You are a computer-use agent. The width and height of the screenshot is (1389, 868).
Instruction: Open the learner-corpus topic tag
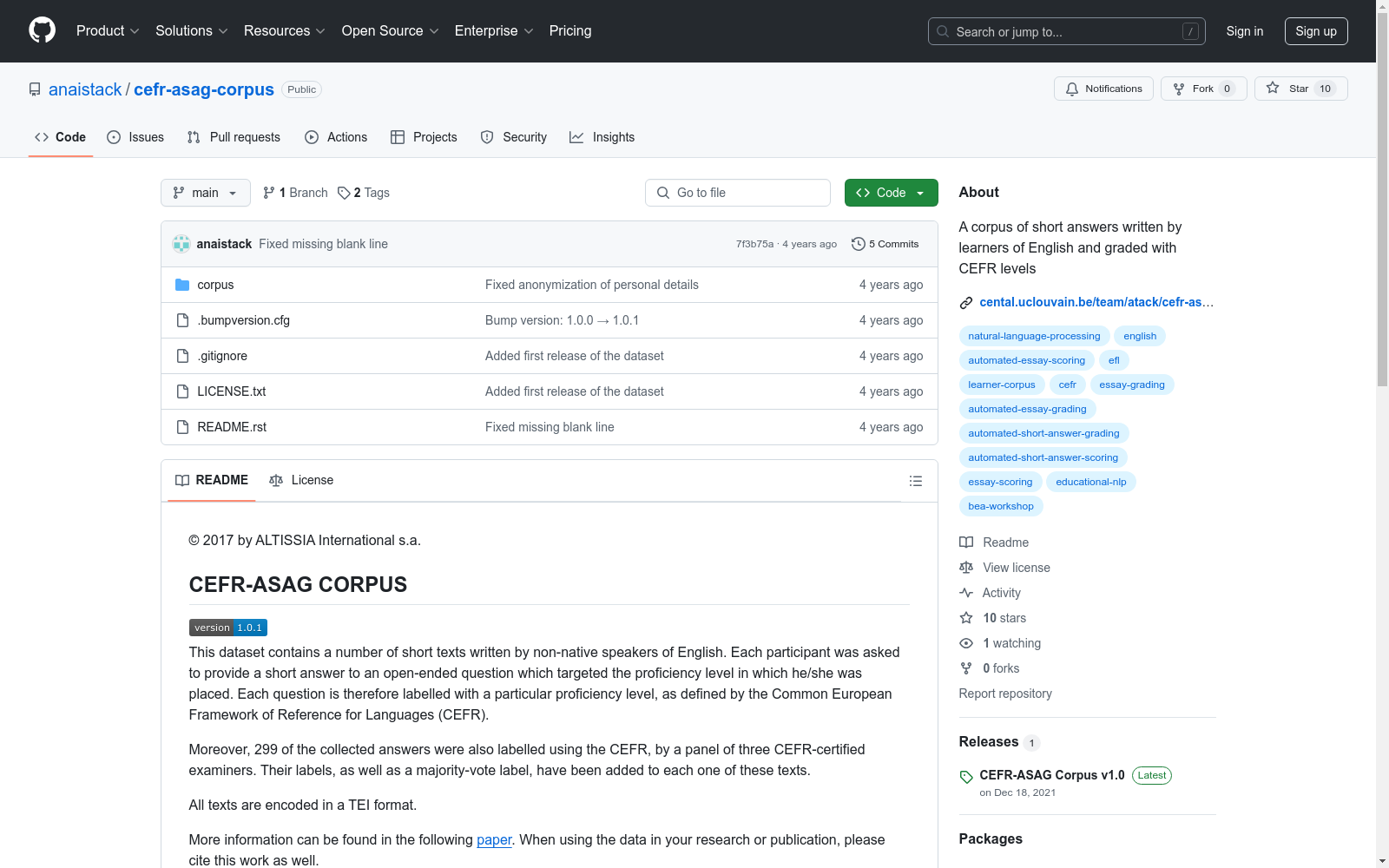(x=1002, y=385)
